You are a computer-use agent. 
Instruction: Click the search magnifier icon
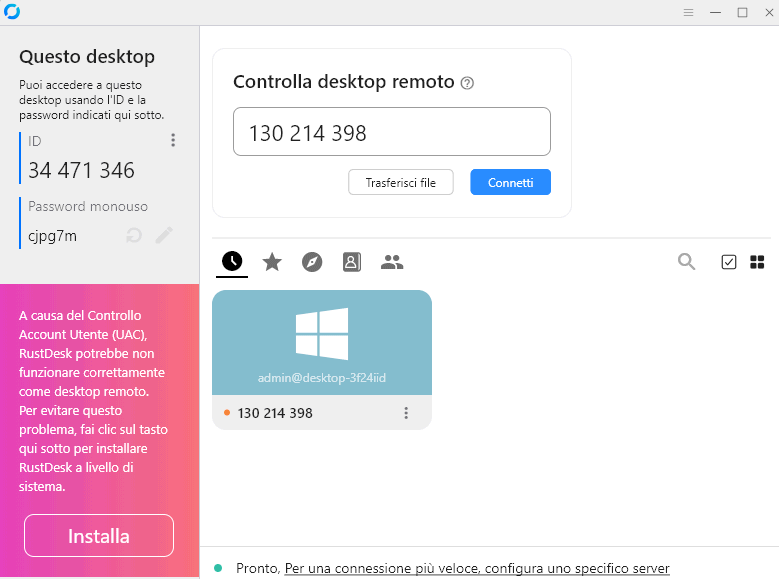687,261
